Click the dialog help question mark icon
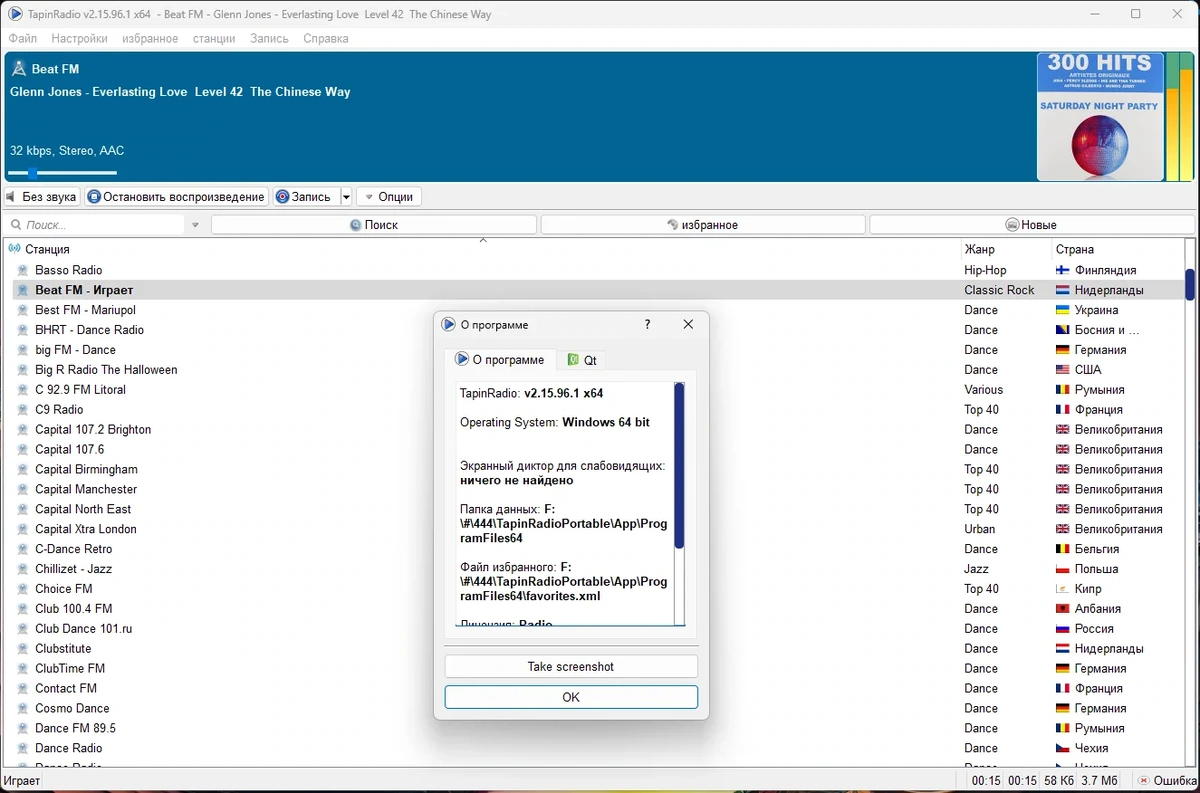1200x793 pixels. pos(647,324)
